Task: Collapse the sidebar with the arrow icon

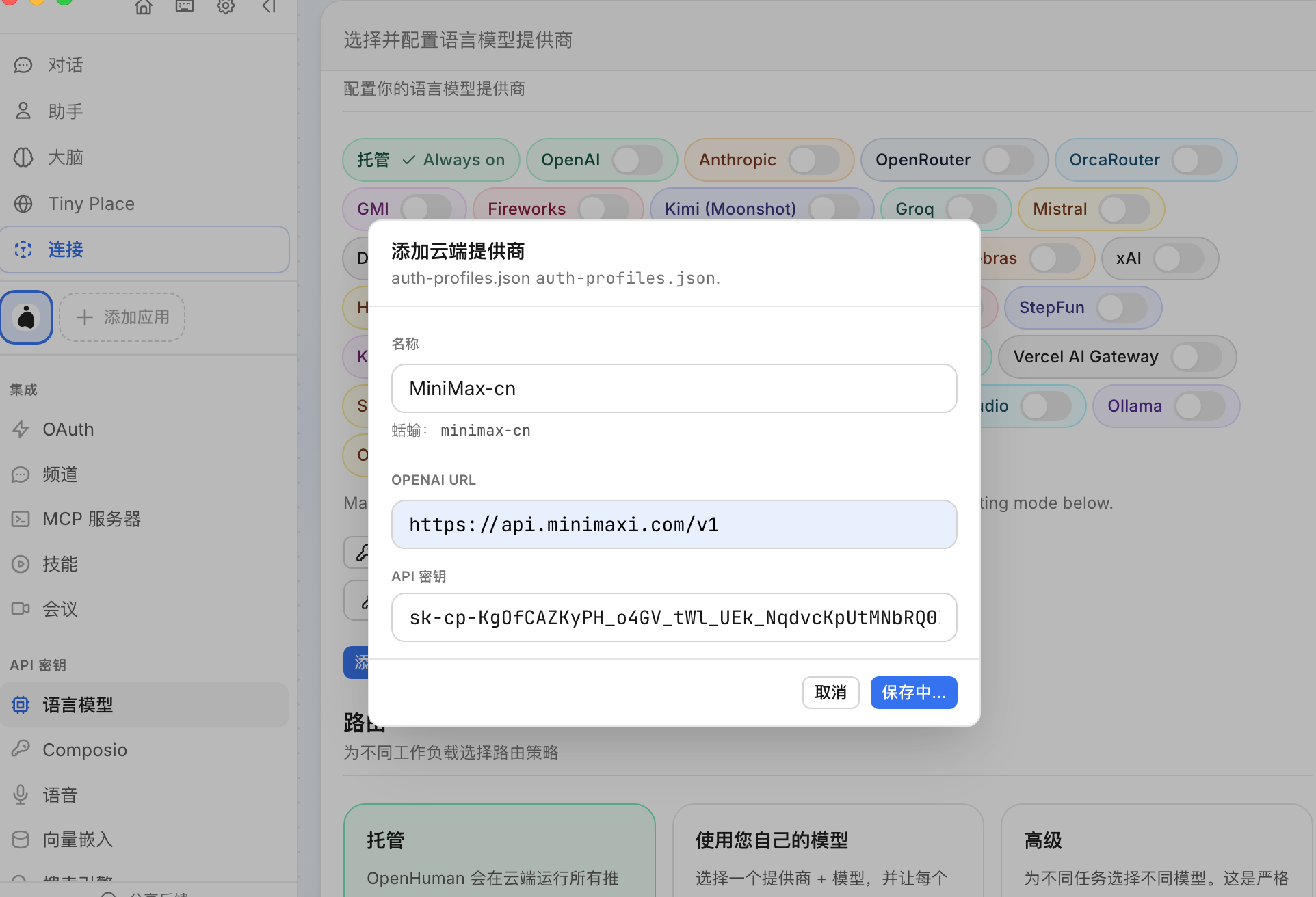Action: point(269,7)
